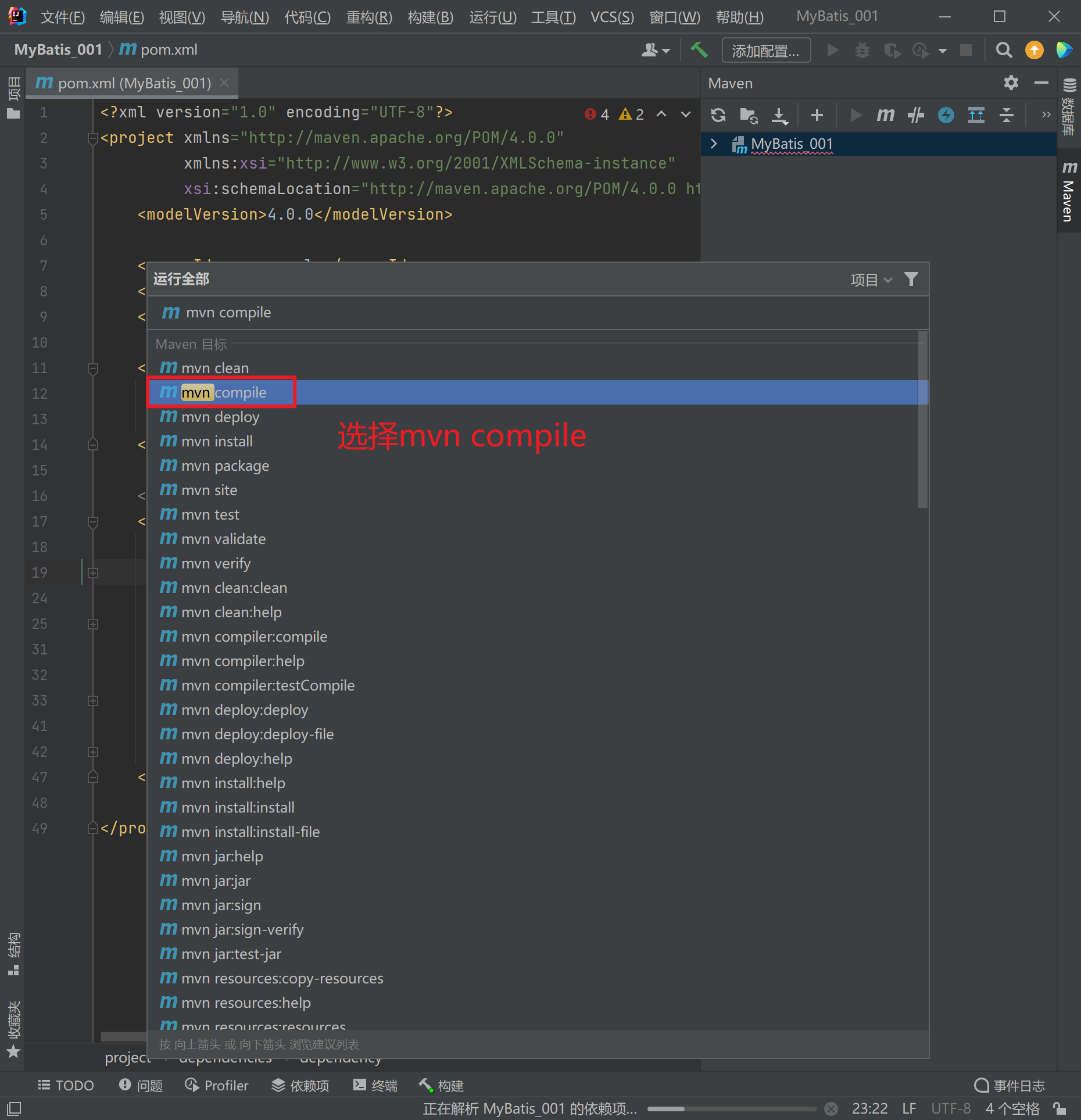Screen dimensions: 1081x1120
Task: Toggle Maven Offline Mode
Action: pyautogui.click(x=916, y=115)
